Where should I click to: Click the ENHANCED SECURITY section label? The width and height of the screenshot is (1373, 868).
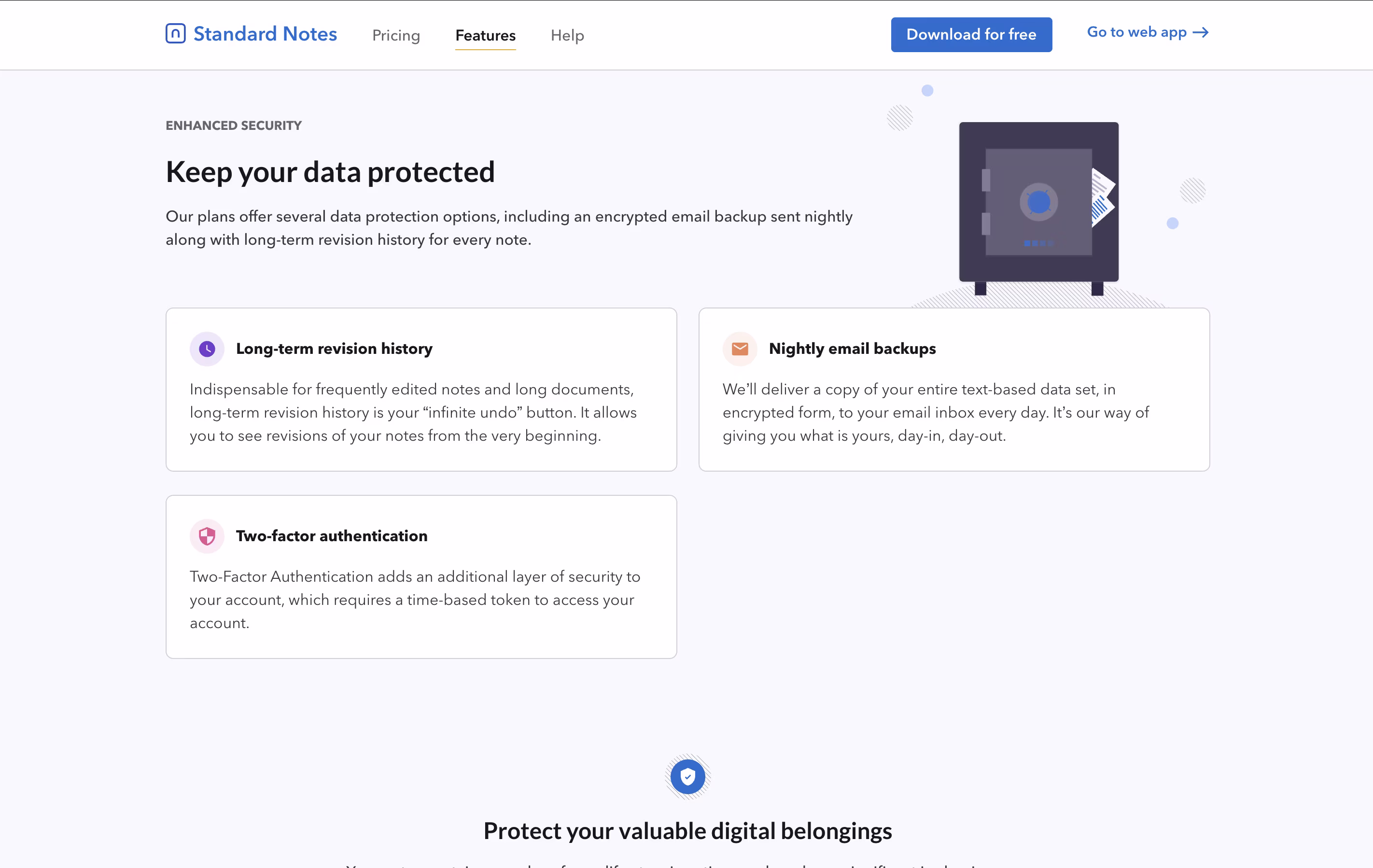[x=234, y=126]
